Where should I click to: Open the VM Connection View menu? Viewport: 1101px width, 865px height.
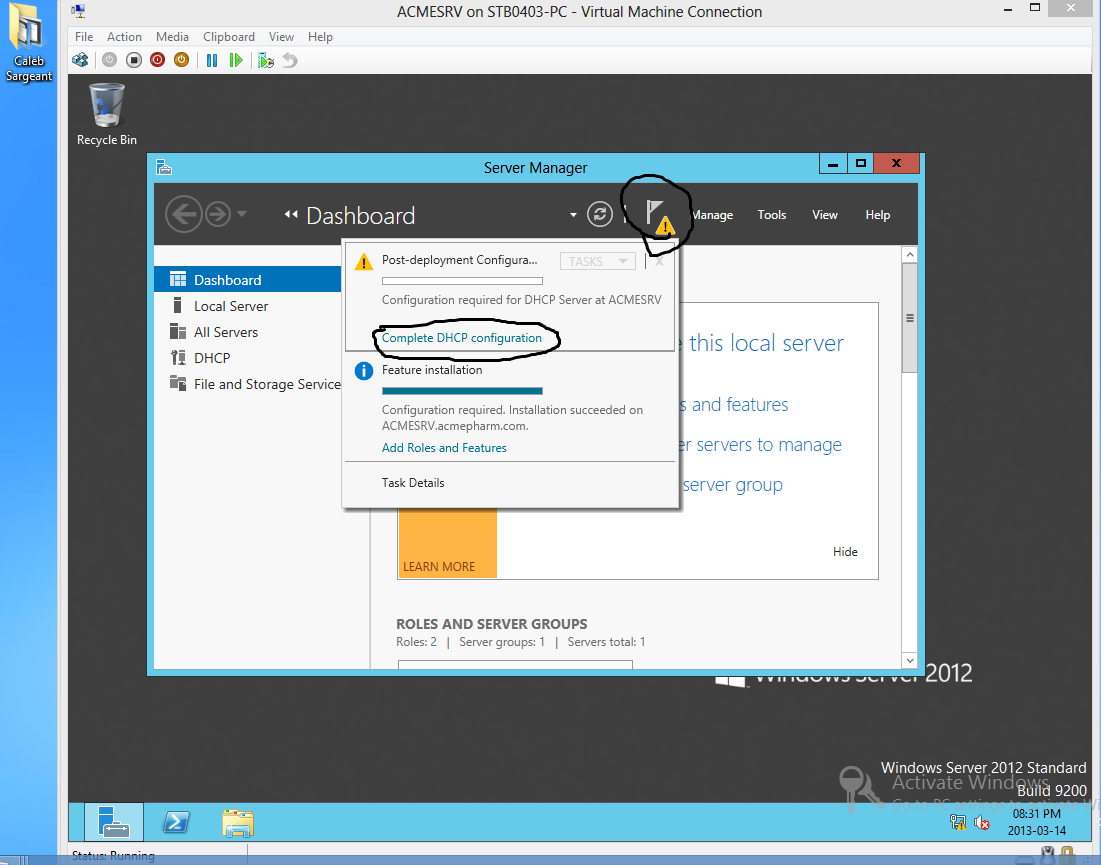tap(281, 37)
